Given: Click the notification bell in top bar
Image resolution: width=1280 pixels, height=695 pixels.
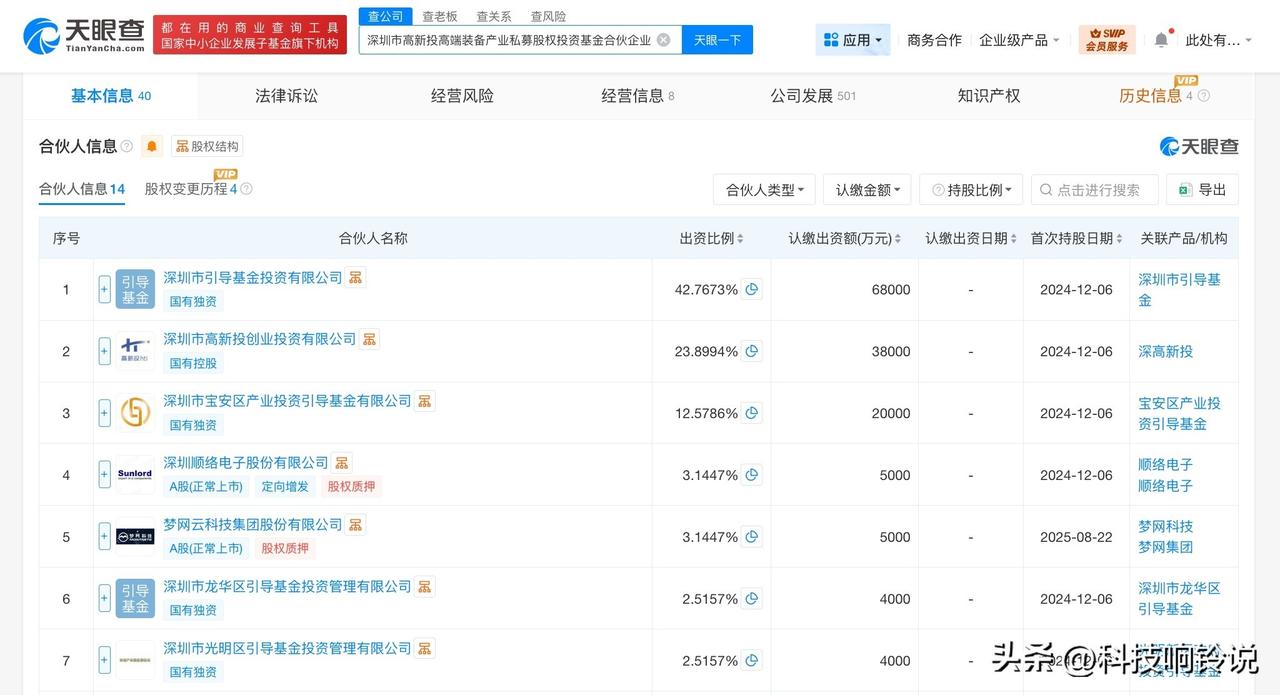Looking at the screenshot, I should click(1161, 40).
